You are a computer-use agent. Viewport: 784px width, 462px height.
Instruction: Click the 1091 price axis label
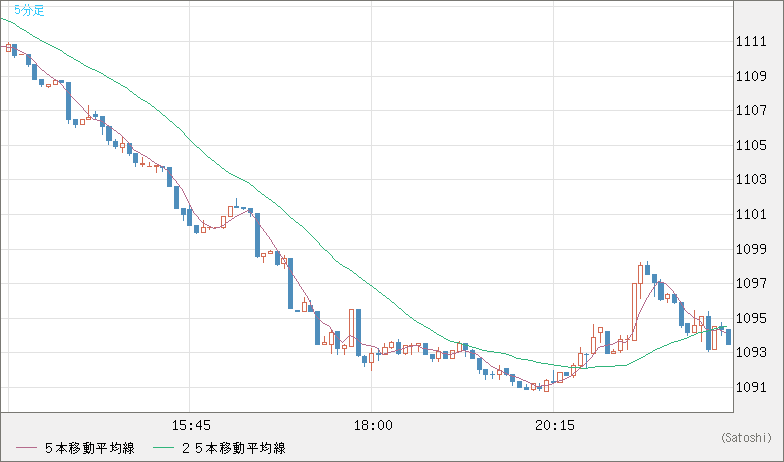751,387
